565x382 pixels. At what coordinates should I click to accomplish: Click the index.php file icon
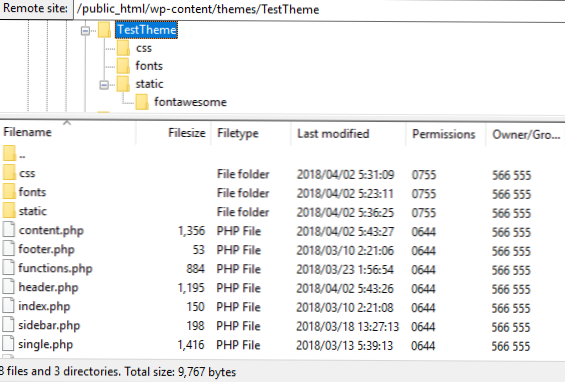pos(9,306)
